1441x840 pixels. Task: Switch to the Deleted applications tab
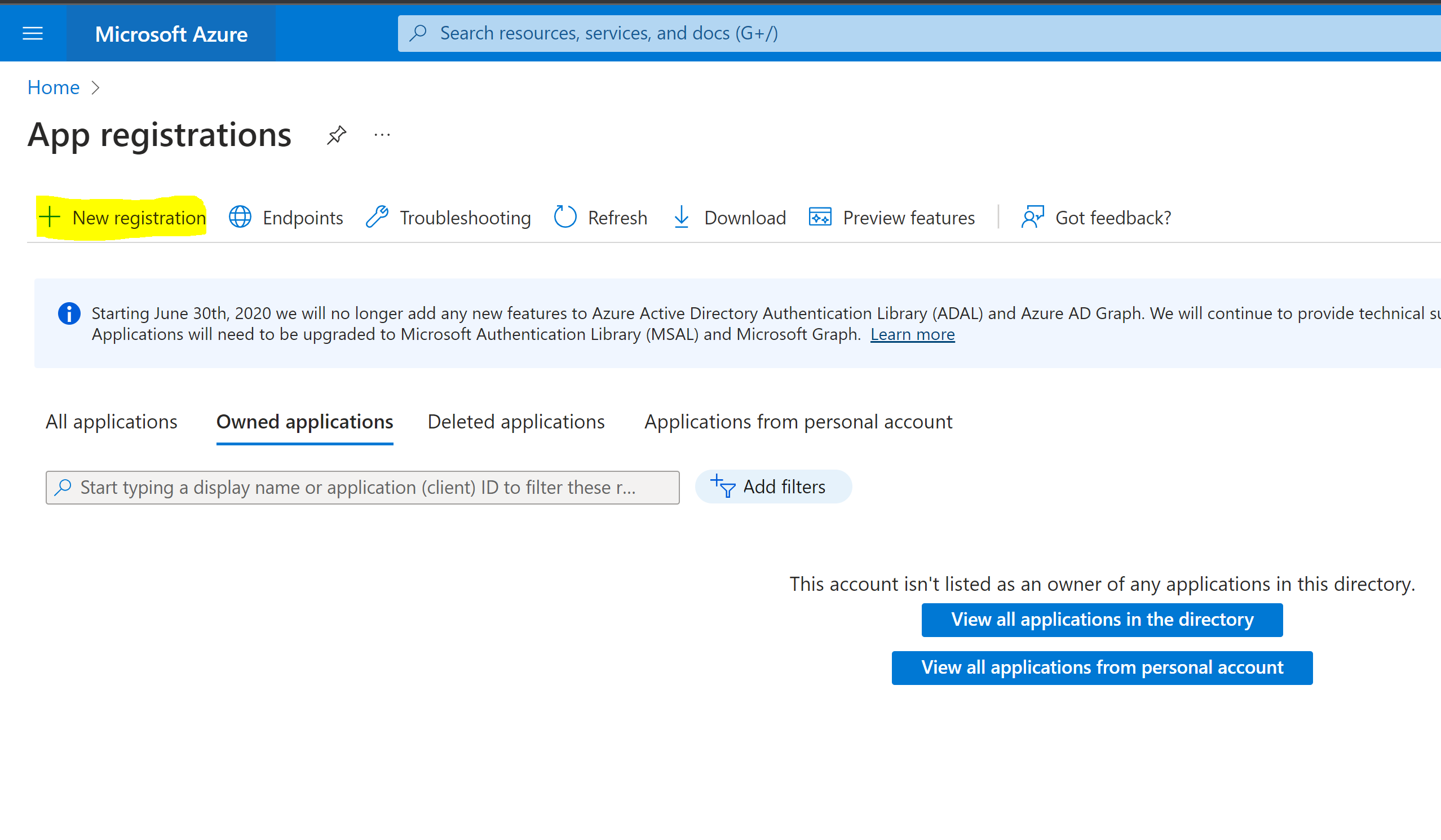tap(516, 422)
